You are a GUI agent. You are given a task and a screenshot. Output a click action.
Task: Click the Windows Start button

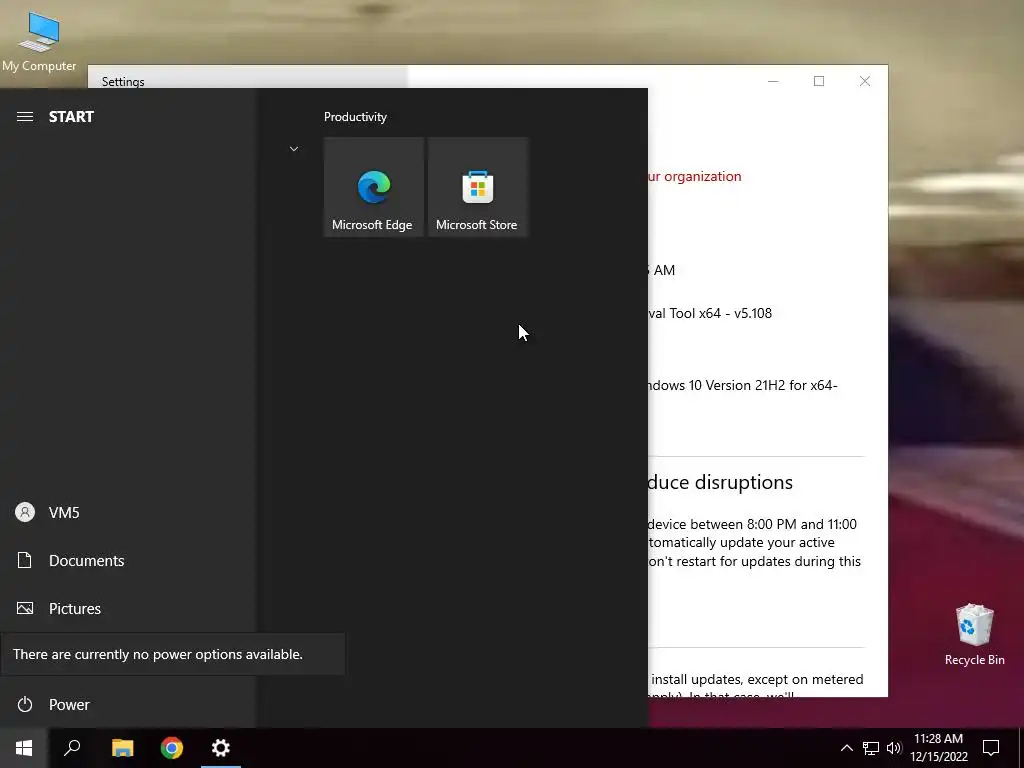tap(24, 748)
